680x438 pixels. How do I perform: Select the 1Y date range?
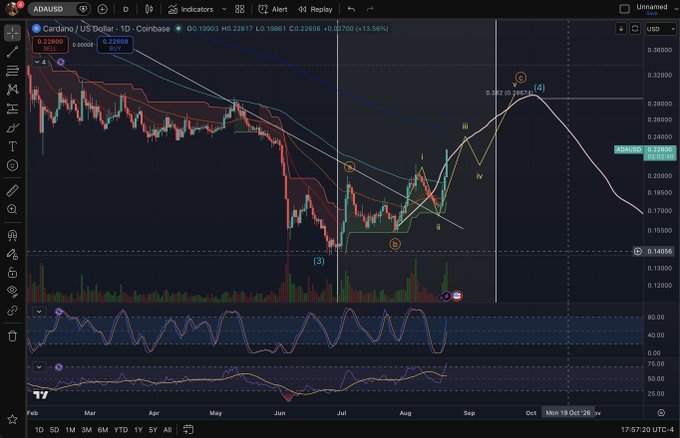click(x=138, y=430)
